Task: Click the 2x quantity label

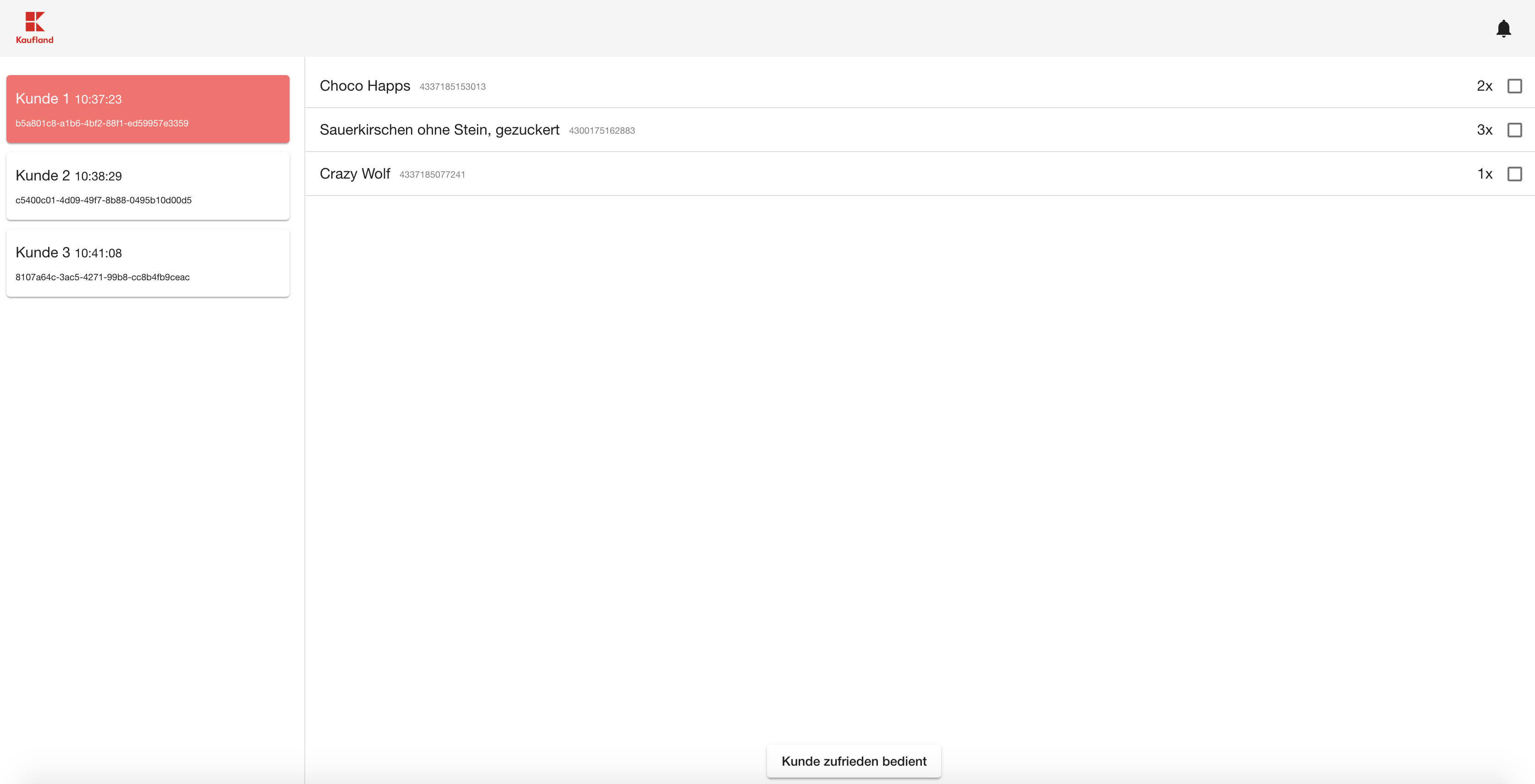Action: [x=1484, y=86]
